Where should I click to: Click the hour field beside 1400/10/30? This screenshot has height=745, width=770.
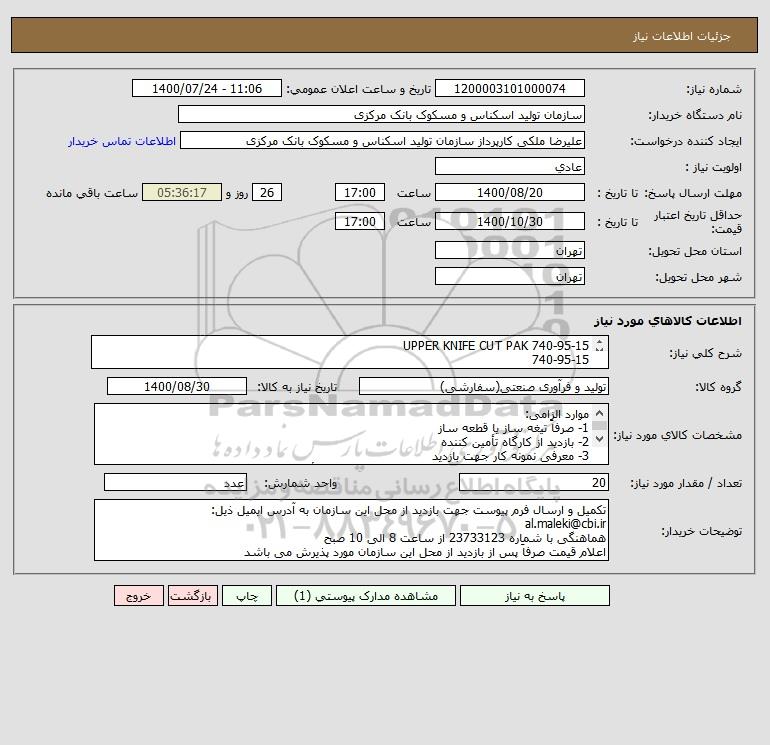(359, 221)
